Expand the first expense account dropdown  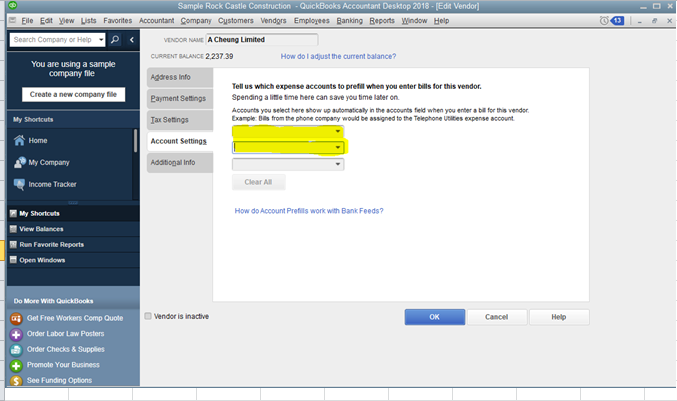click(338, 131)
